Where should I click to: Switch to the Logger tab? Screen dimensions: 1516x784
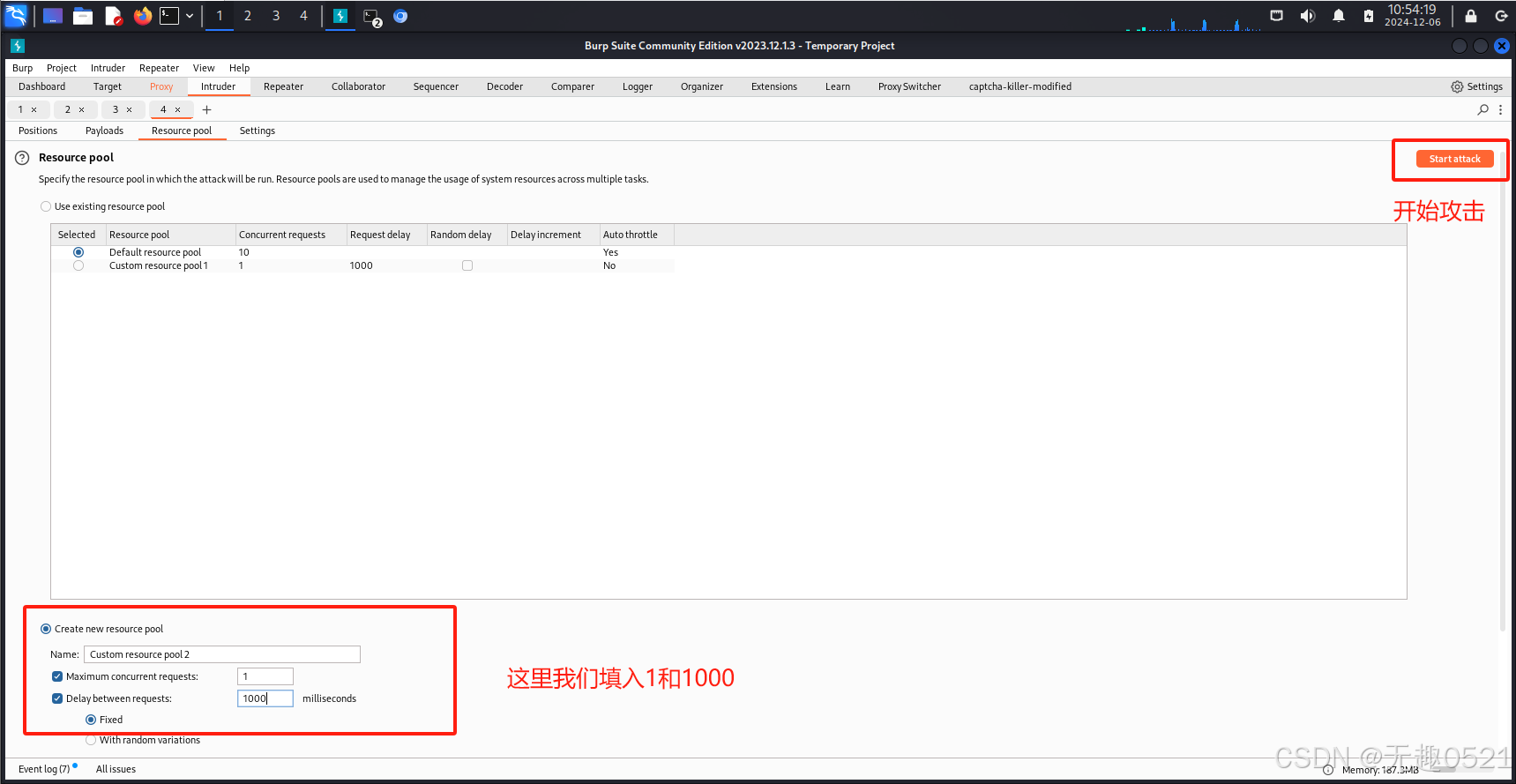638,86
